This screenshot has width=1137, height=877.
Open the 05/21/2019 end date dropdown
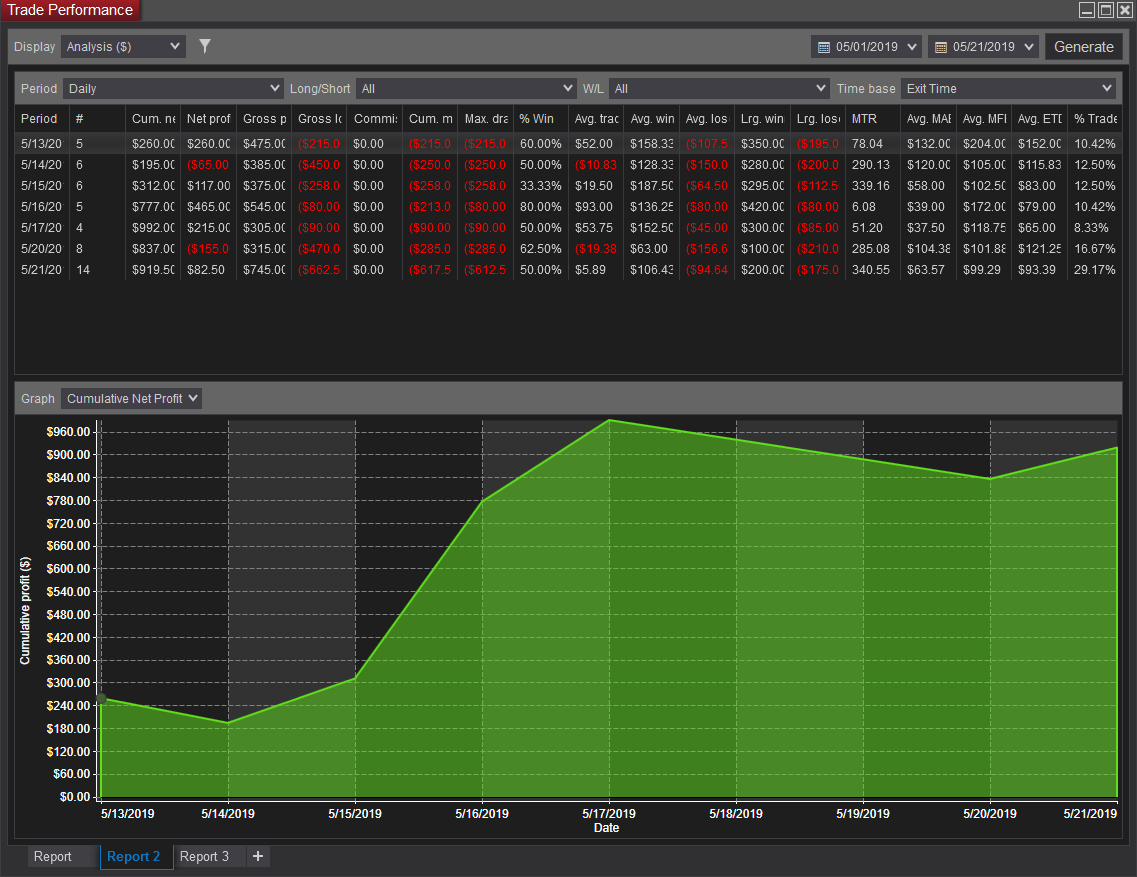tap(983, 47)
